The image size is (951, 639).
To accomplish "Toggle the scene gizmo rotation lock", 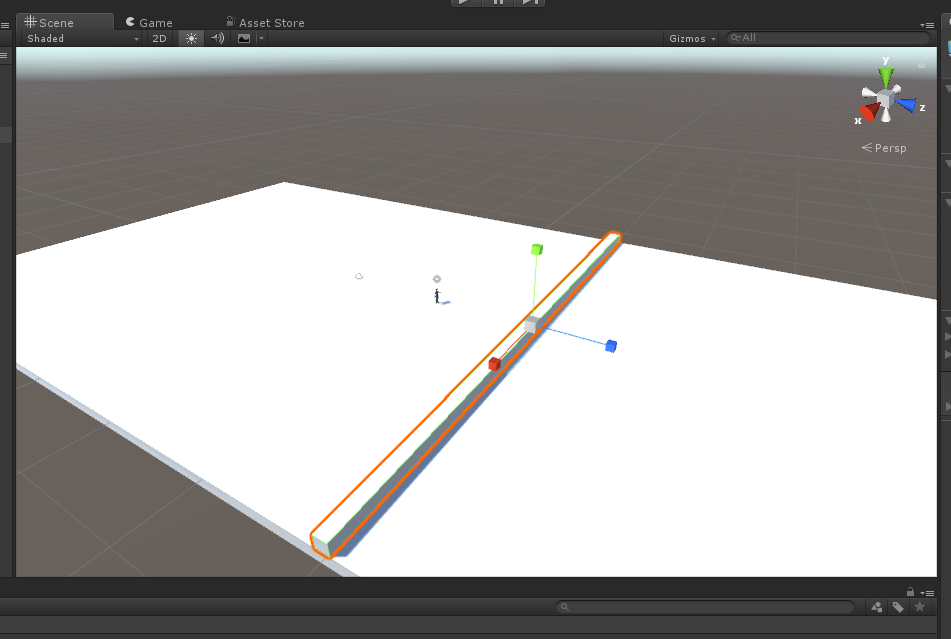I will click(921, 65).
